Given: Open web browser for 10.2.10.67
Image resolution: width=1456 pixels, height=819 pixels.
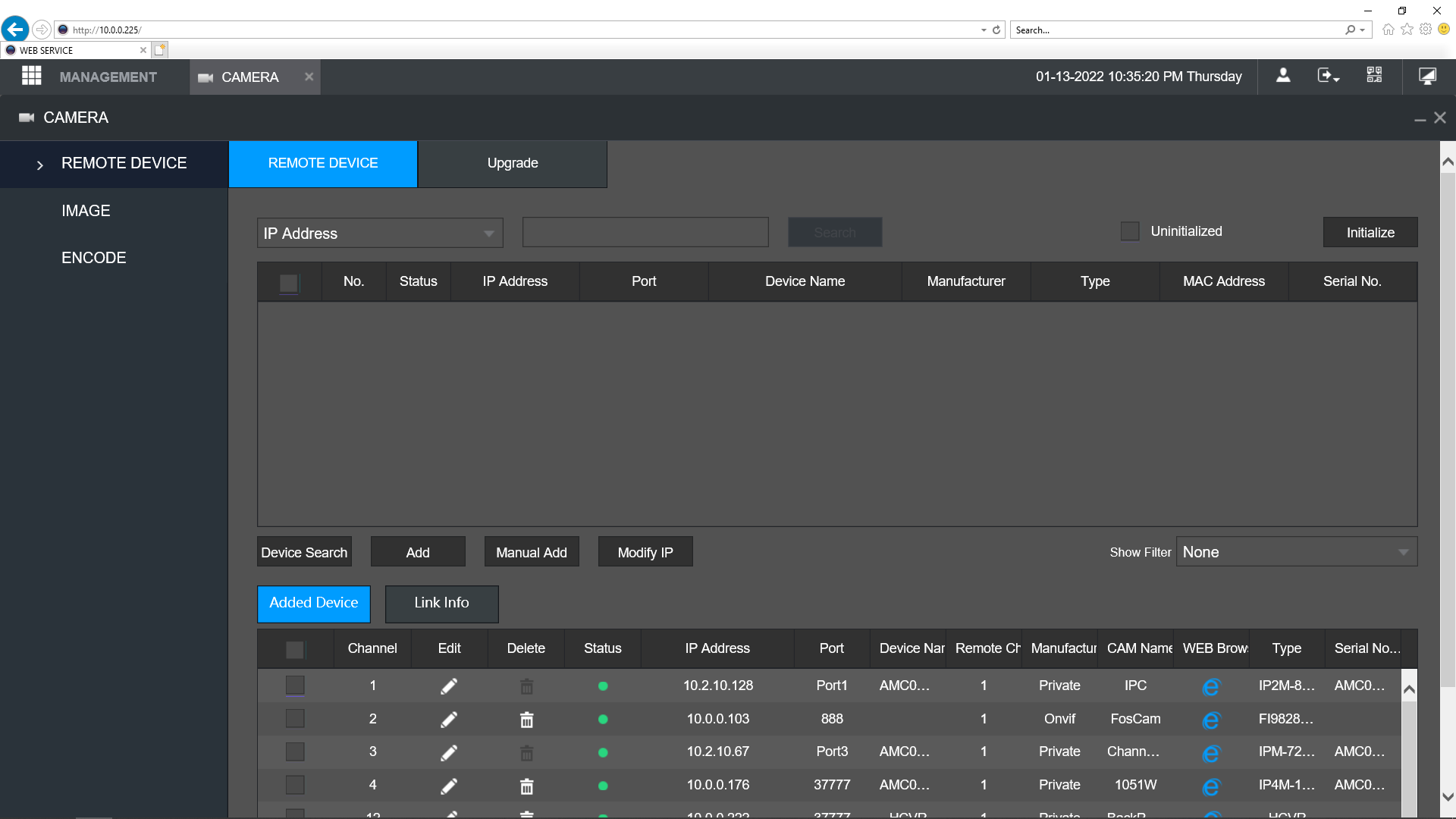Looking at the screenshot, I should [x=1211, y=754].
